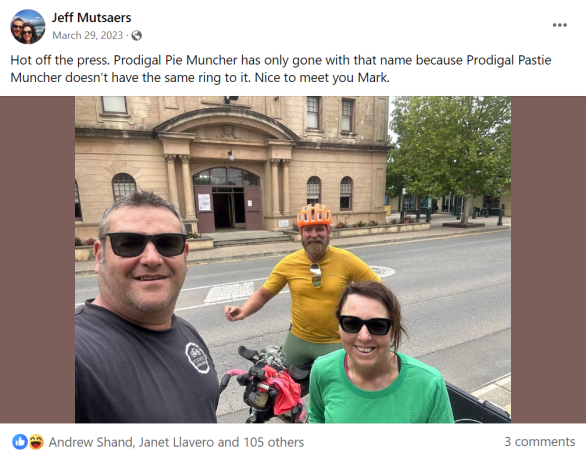Open Andrew Shand in the reactions summary
The height and width of the screenshot is (456, 586).
click(x=91, y=442)
